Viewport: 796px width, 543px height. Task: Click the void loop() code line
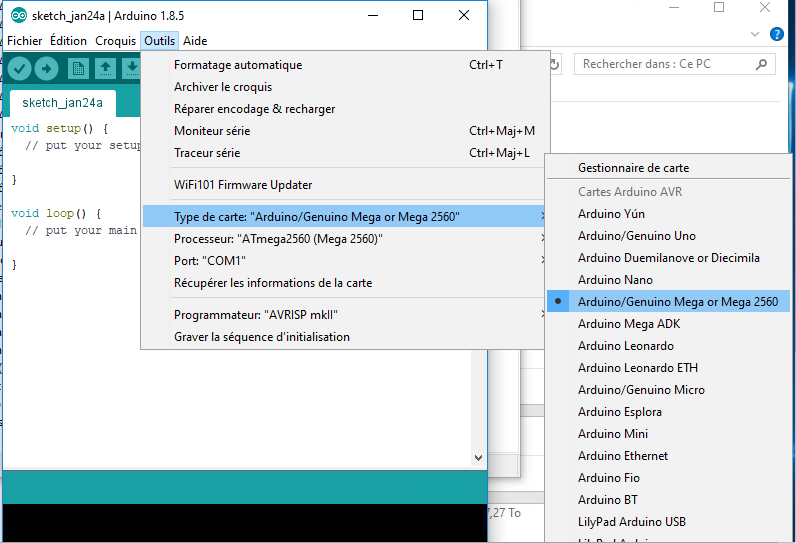point(56,214)
